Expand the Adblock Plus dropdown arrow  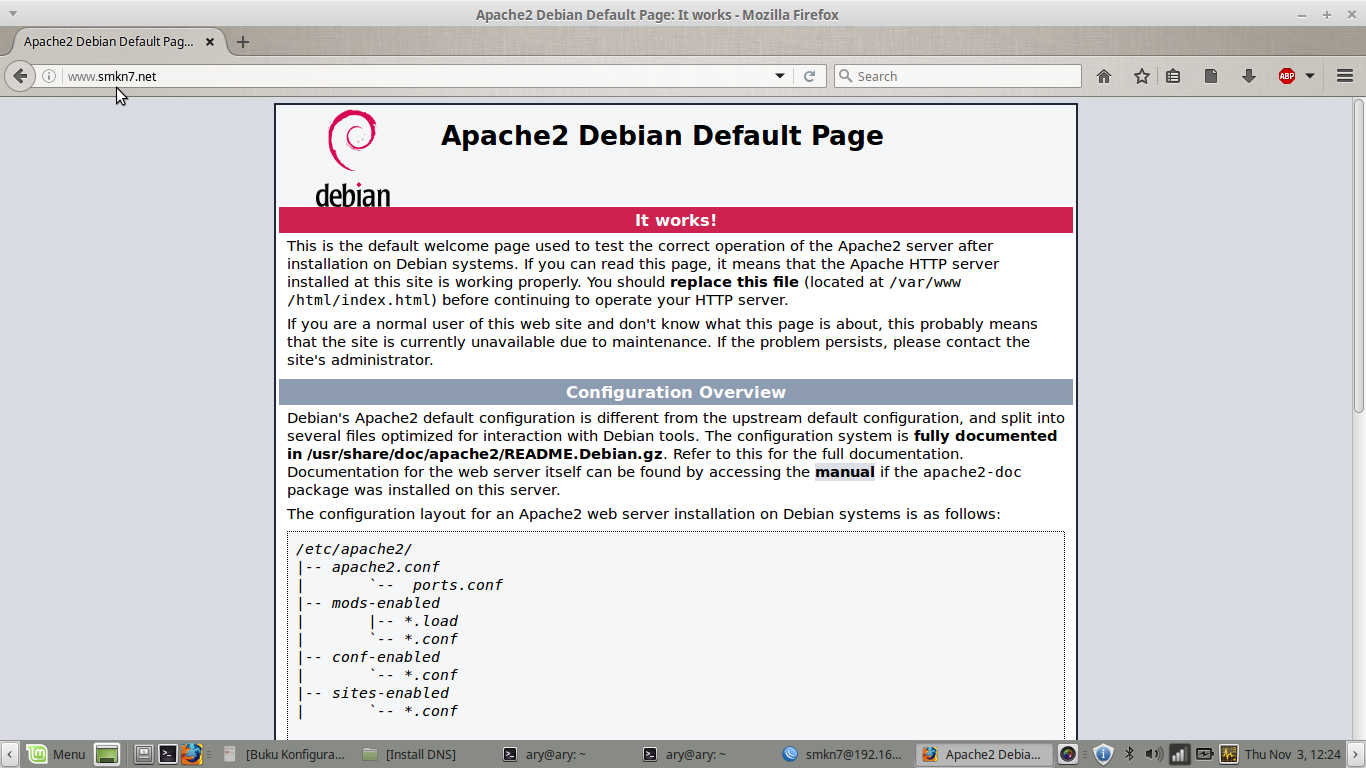point(1310,76)
